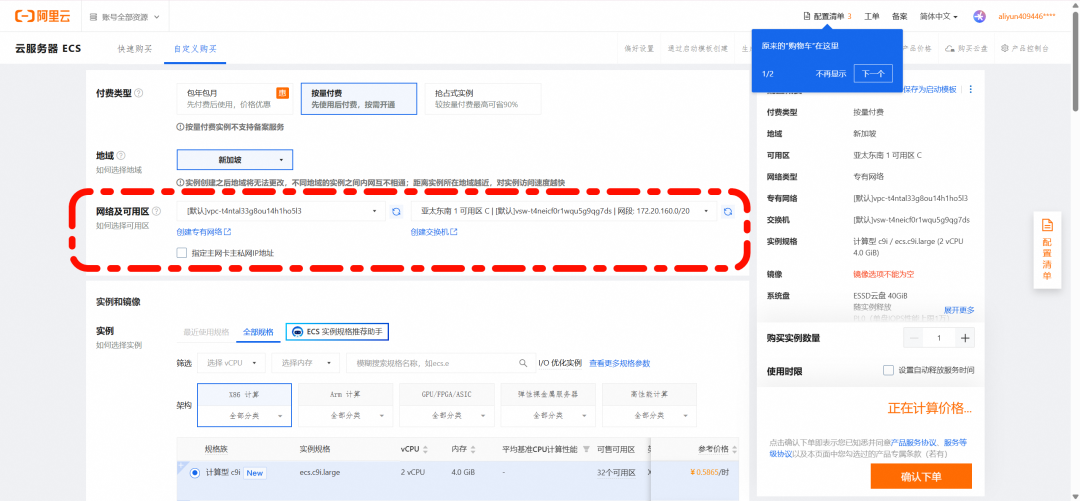Screen dimensions: 1080x501
Task: Open the 亚太东南 1 可用区 C vSwitch dropdown
Action: click(x=564, y=212)
